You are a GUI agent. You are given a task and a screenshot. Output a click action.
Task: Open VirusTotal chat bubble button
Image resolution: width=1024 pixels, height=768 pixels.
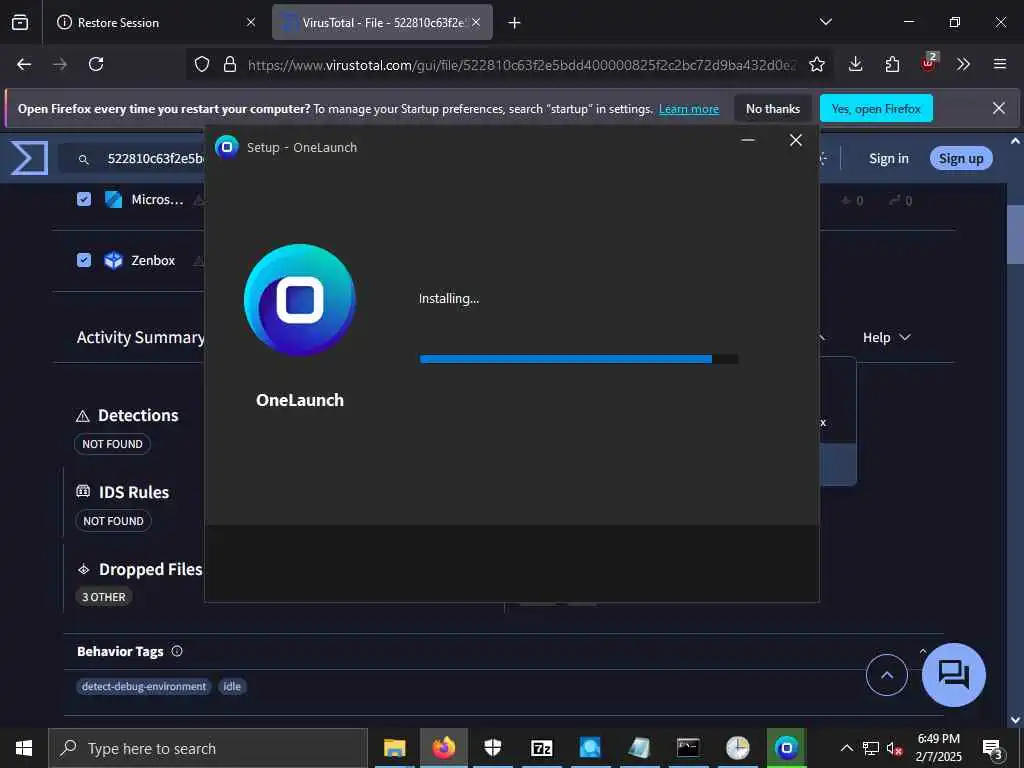[953, 675]
